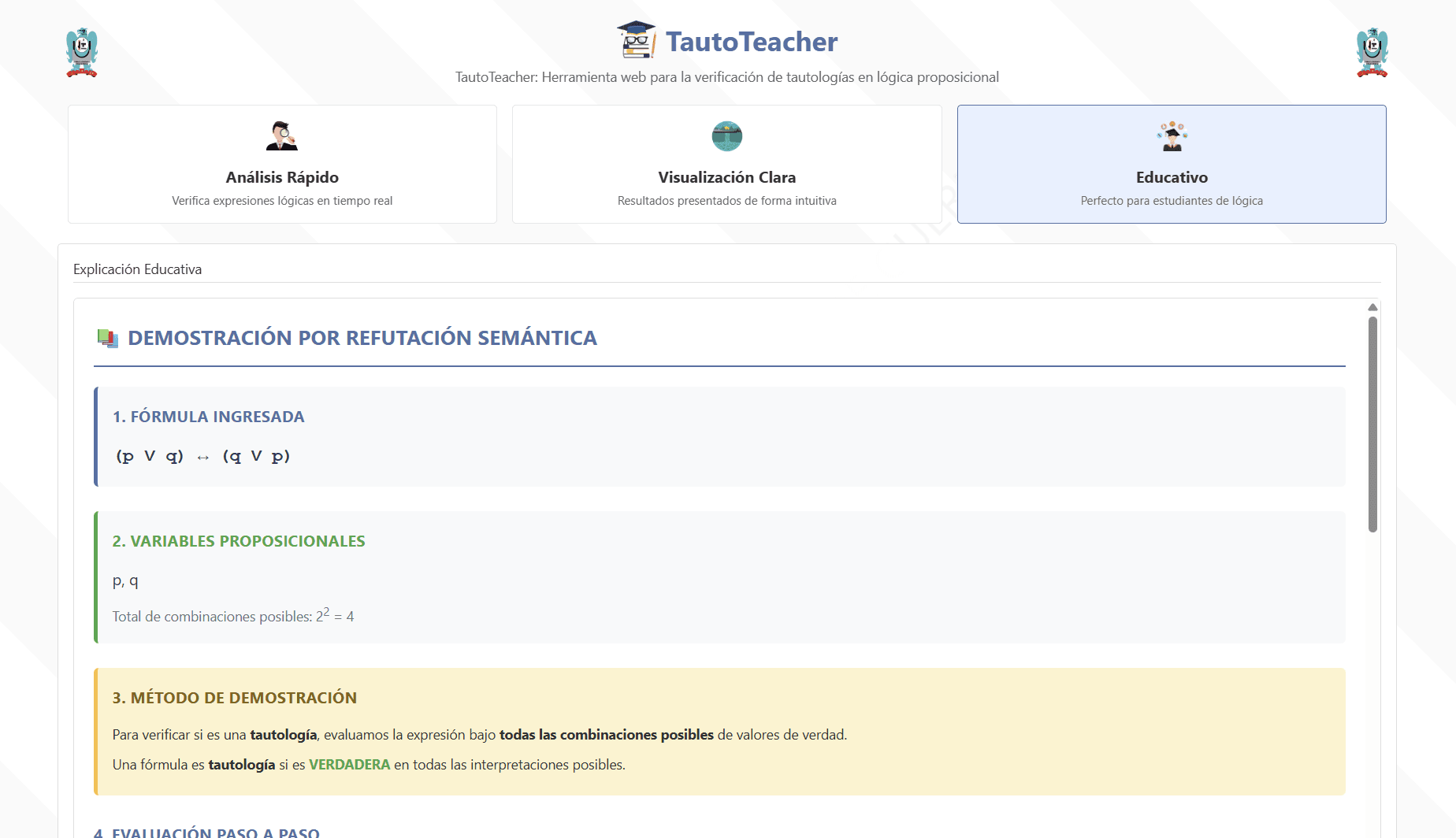Click the books icon beside Demostración heading
This screenshot has width=1456, height=838.
click(x=107, y=338)
